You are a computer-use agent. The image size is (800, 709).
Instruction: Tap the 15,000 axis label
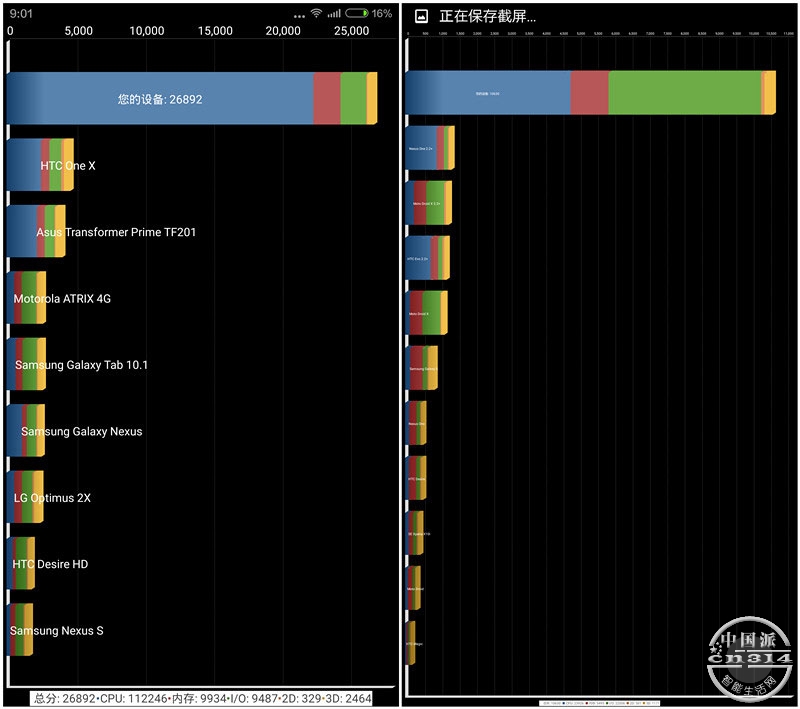pyautogui.click(x=215, y=31)
